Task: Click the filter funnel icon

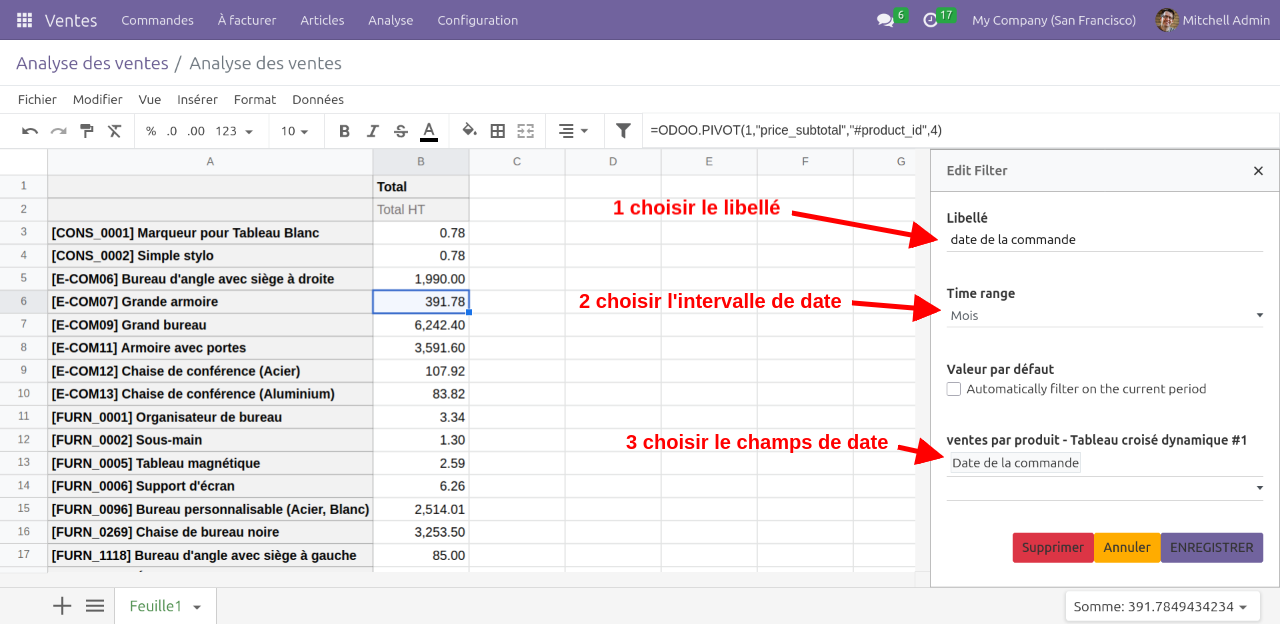Action: [x=623, y=131]
